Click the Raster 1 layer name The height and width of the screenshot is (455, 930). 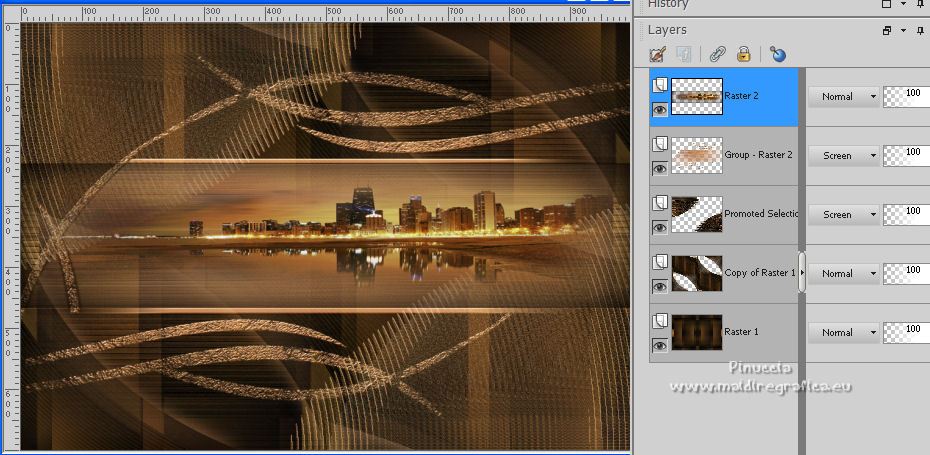(x=741, y=332)
